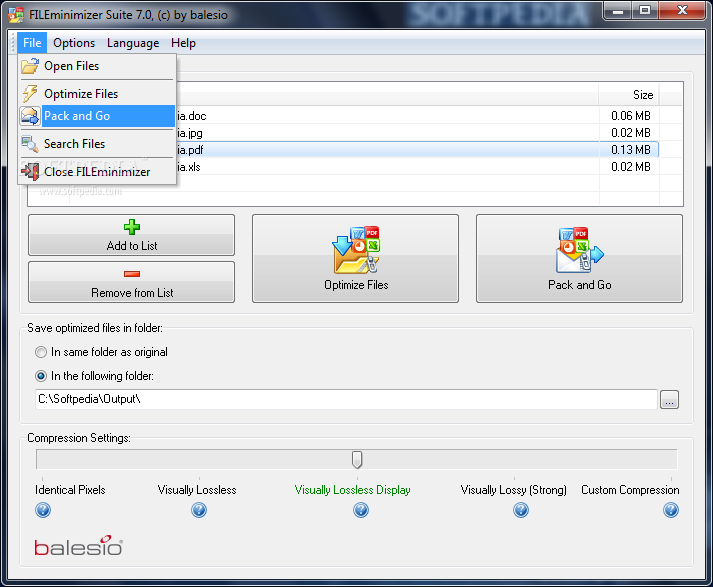Click the balesio logo

click(x=78, y=546)
